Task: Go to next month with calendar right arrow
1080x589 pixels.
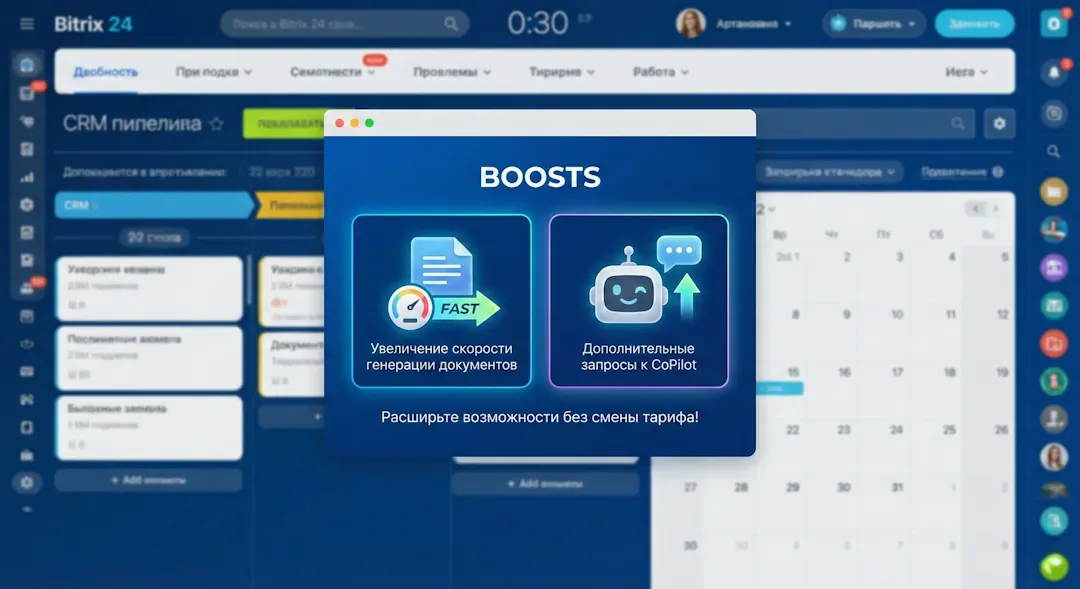Action: [x=995, y=208]
